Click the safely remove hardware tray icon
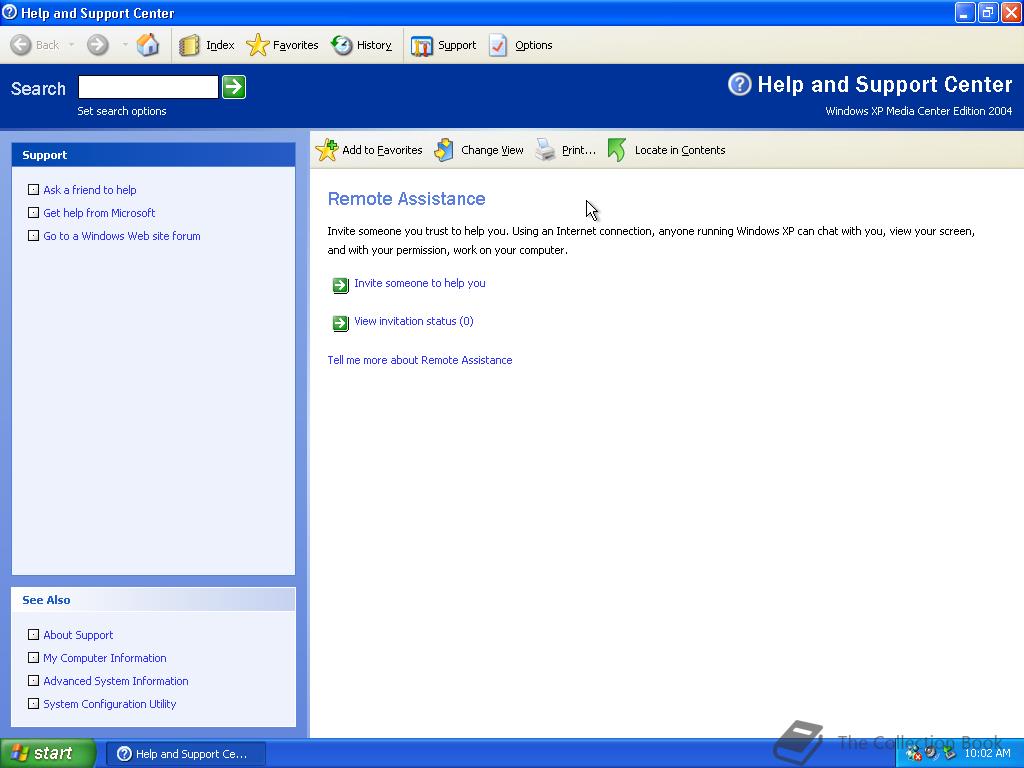The image size is (1024, 768). tap(949, 754)
